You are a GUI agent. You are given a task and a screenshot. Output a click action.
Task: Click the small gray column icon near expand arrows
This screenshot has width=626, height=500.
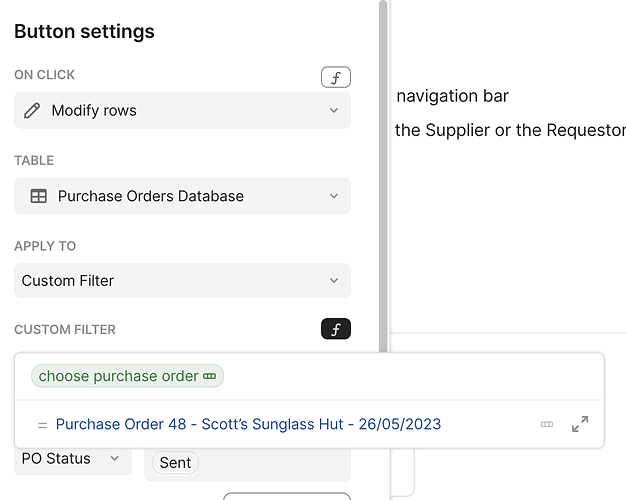coord(547,424)
